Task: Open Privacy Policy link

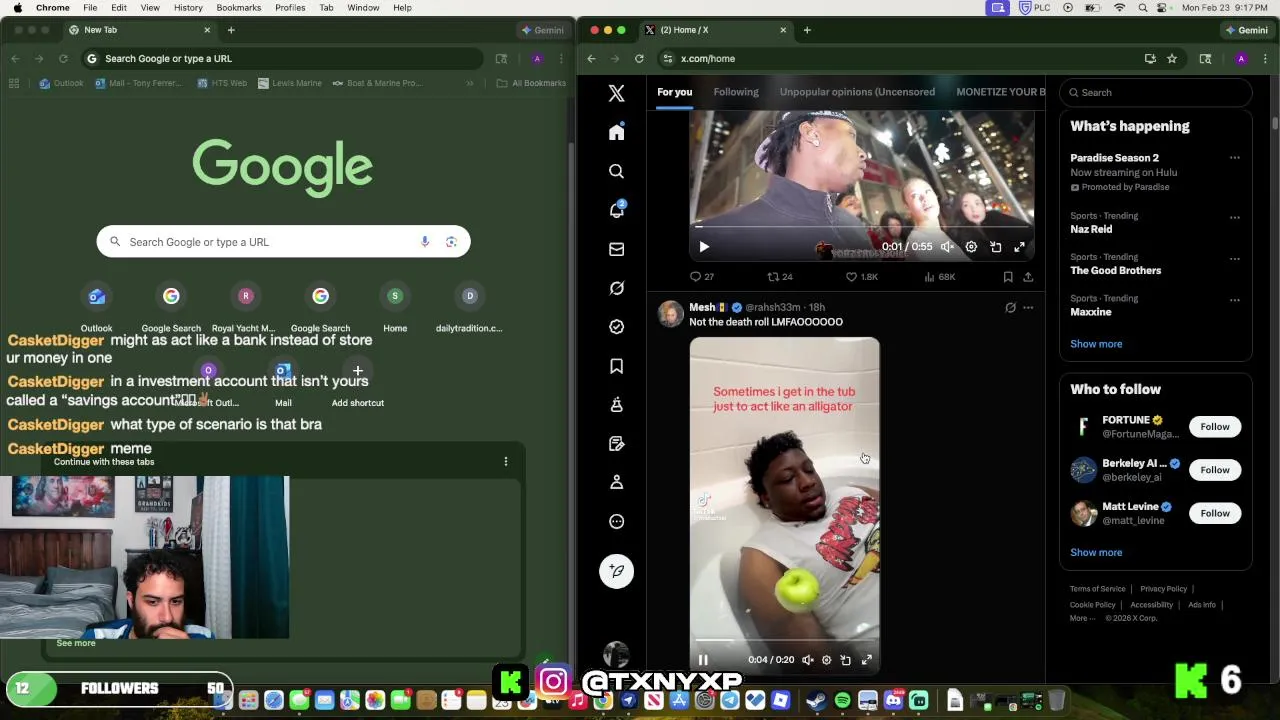Action: tap(1163, 589)
